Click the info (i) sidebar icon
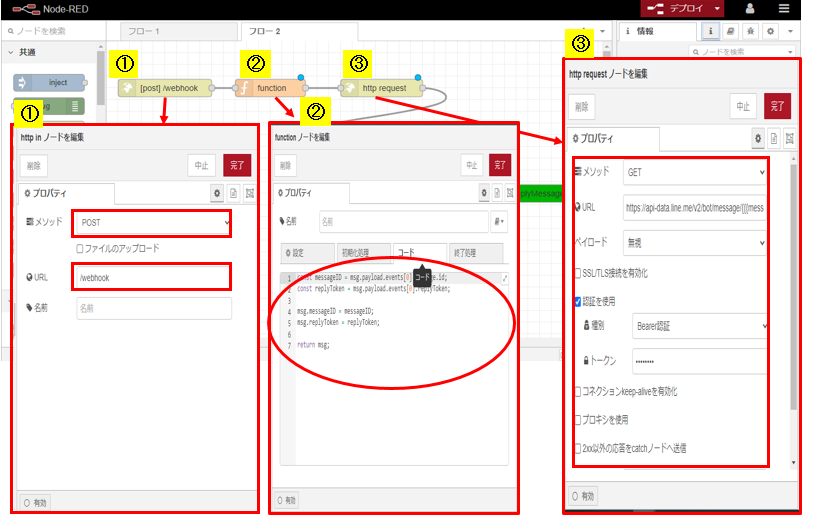This screenshot has height=519, width=813. [x=710, y=32]
